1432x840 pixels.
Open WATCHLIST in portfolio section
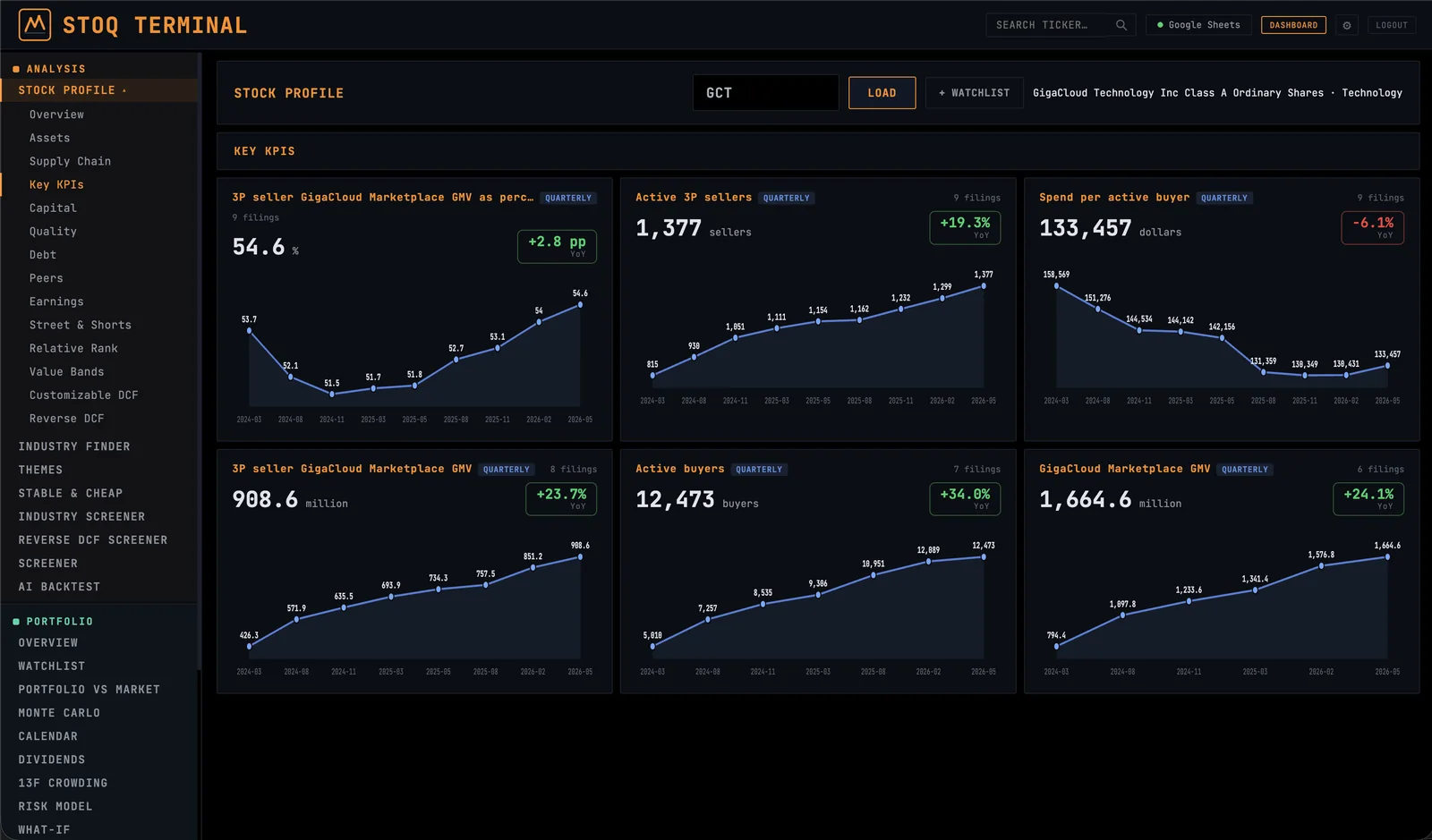coord(52,666)
